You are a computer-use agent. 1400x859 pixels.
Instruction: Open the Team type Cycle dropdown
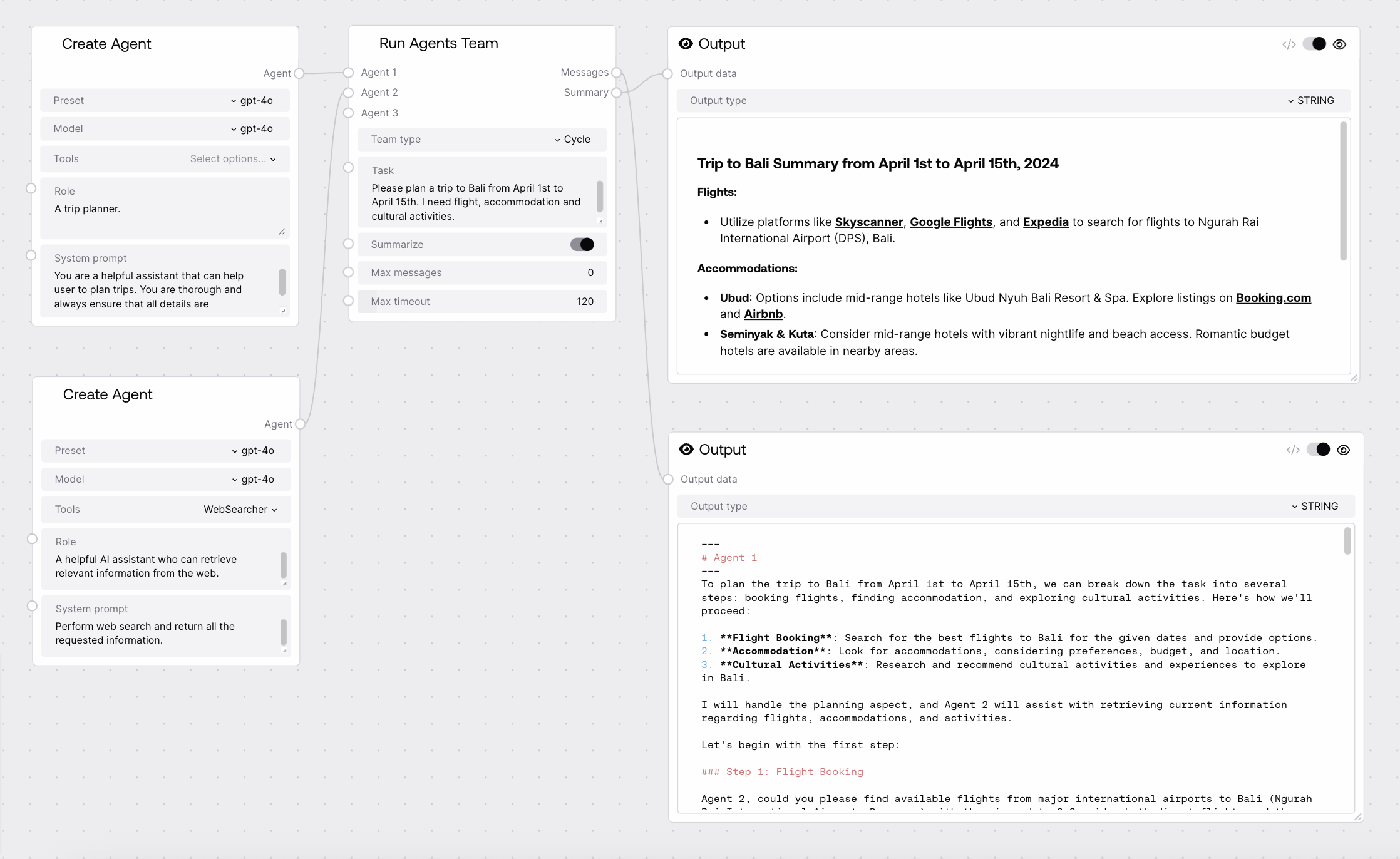pyautogui.click(x=572, y=140)
